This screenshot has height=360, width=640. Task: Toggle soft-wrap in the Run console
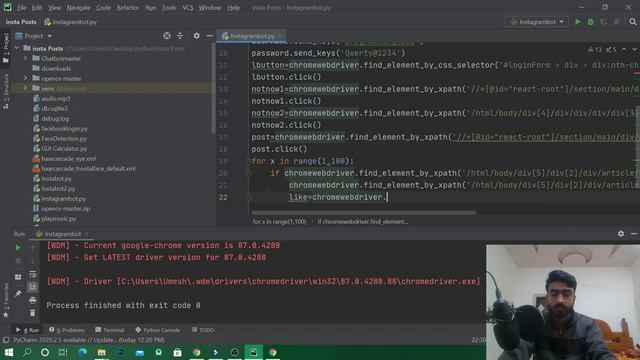(x=33, y=274)
